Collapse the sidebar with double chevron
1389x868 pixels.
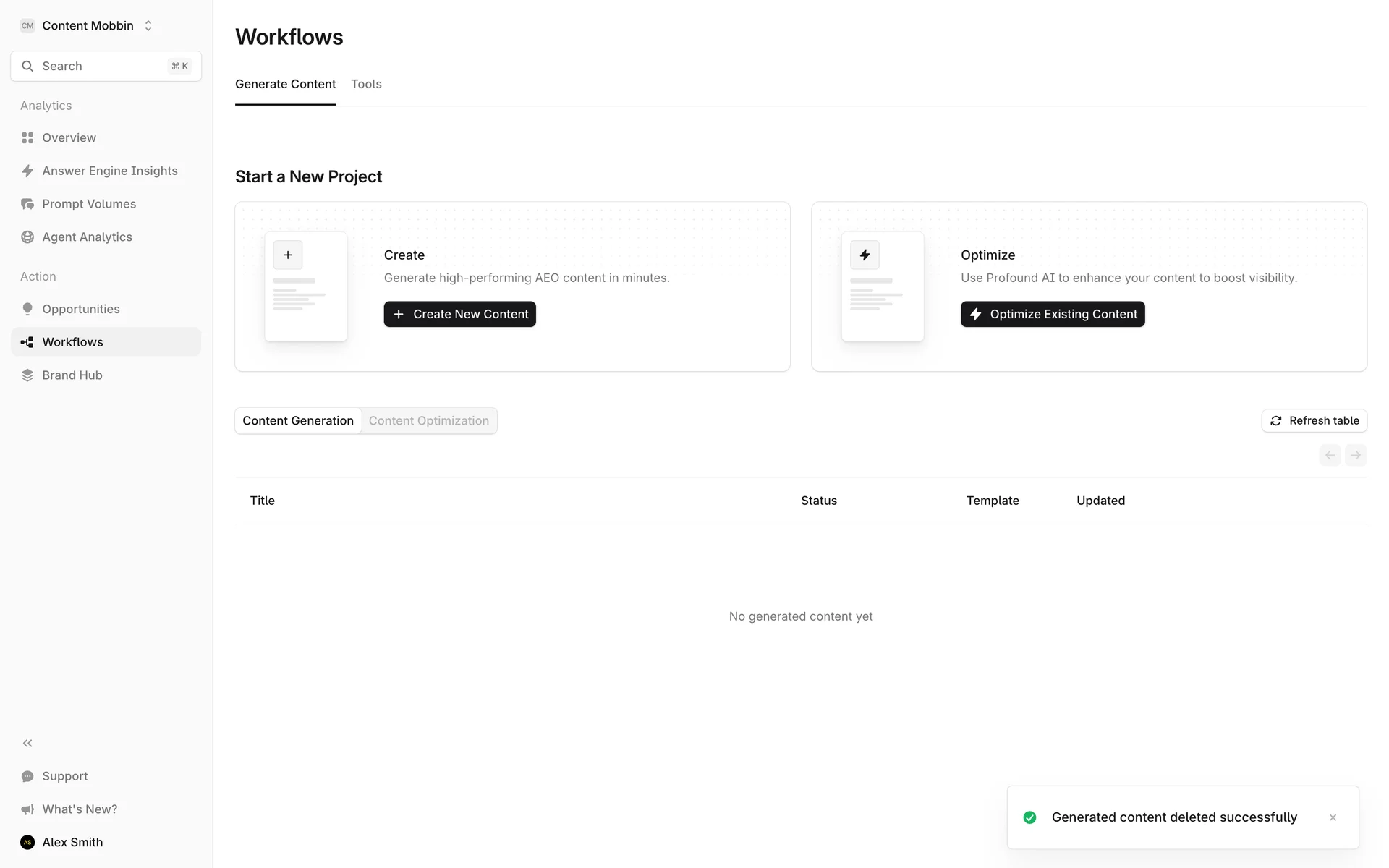point(27,743)
